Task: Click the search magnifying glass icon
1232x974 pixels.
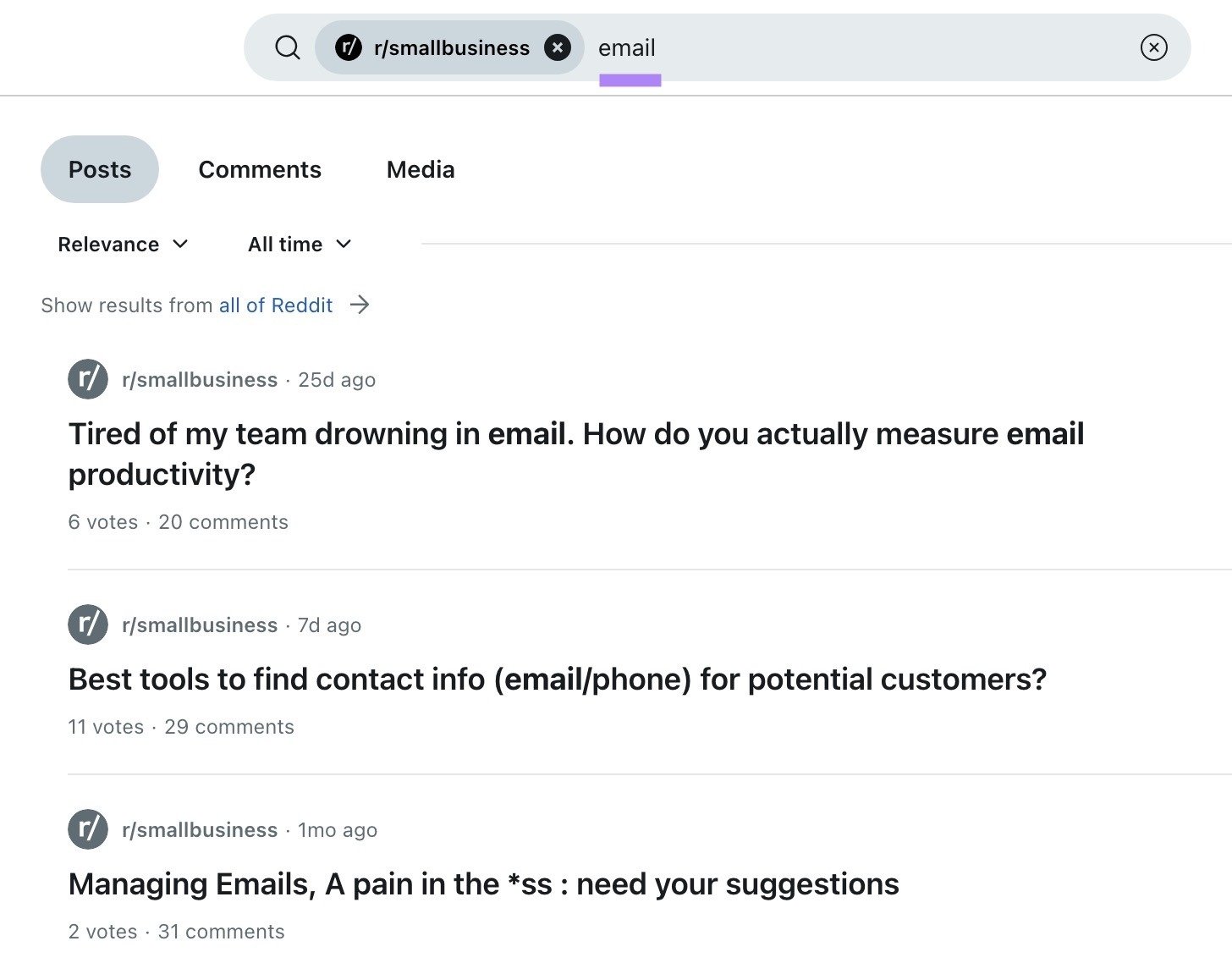Action: point(288,47)
